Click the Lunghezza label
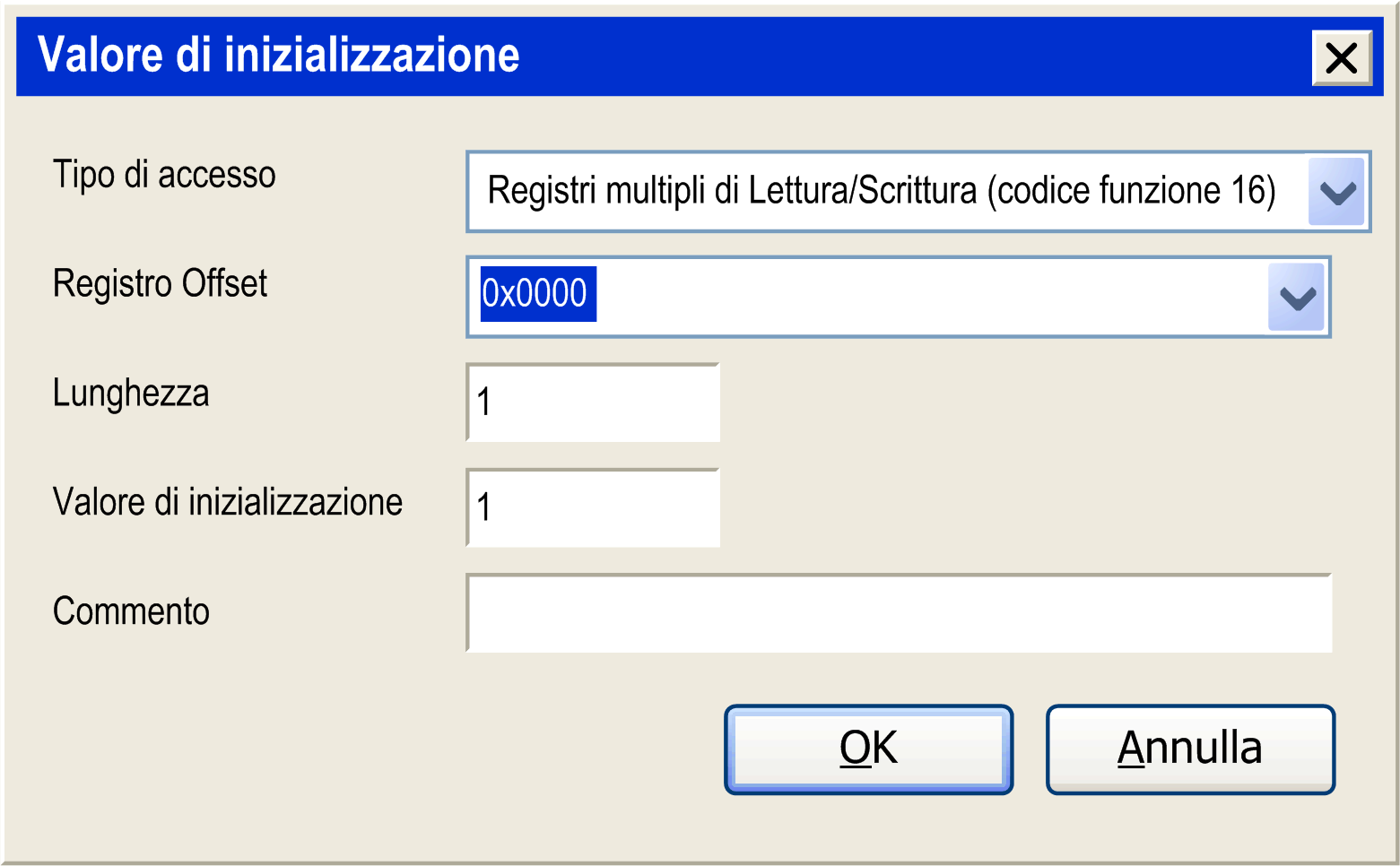The width and height of the screenshot is (1400, 866). point(131,394)
